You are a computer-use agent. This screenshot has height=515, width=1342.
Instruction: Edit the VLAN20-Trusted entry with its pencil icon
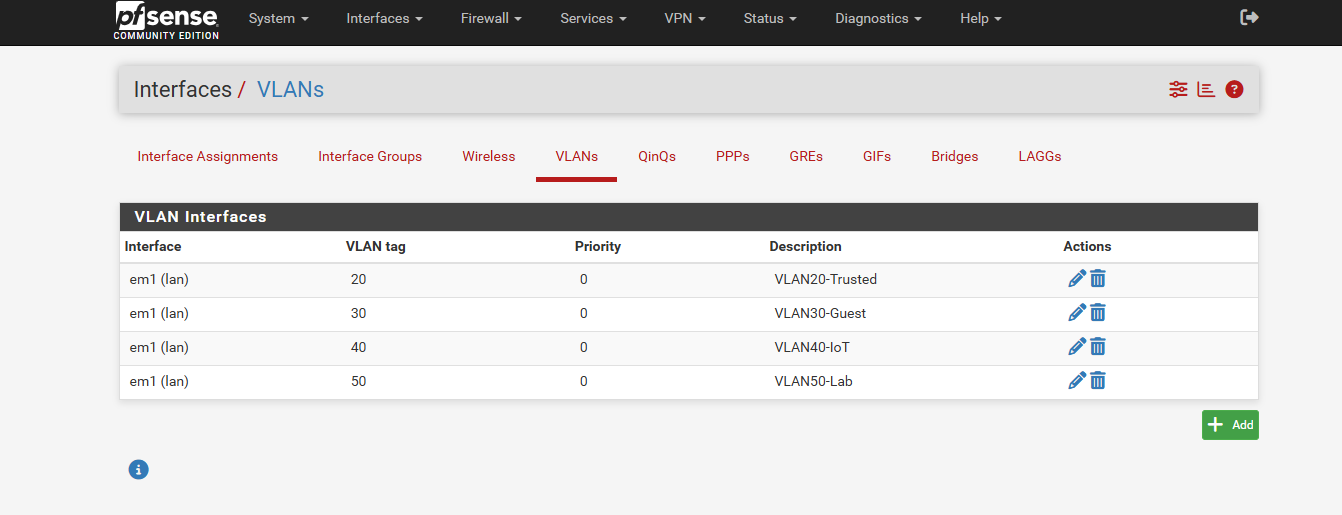click(x=1077, y=279)
